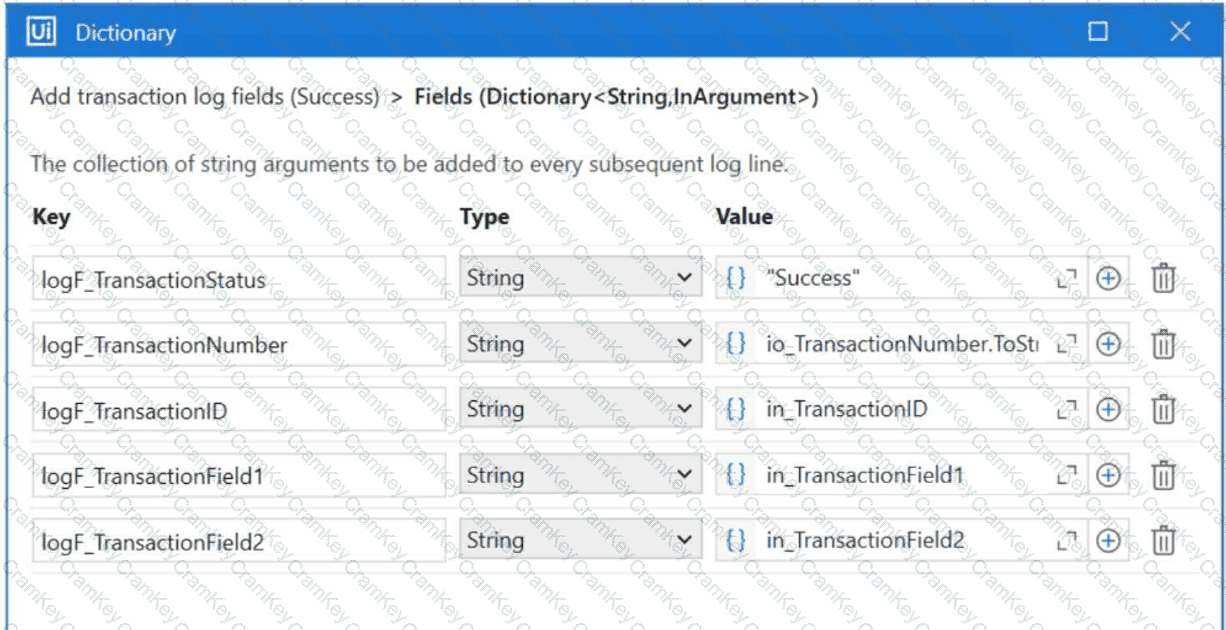
Task: Edit the in_TransactionField1 value expression
Action: click(x=905, y=476)
